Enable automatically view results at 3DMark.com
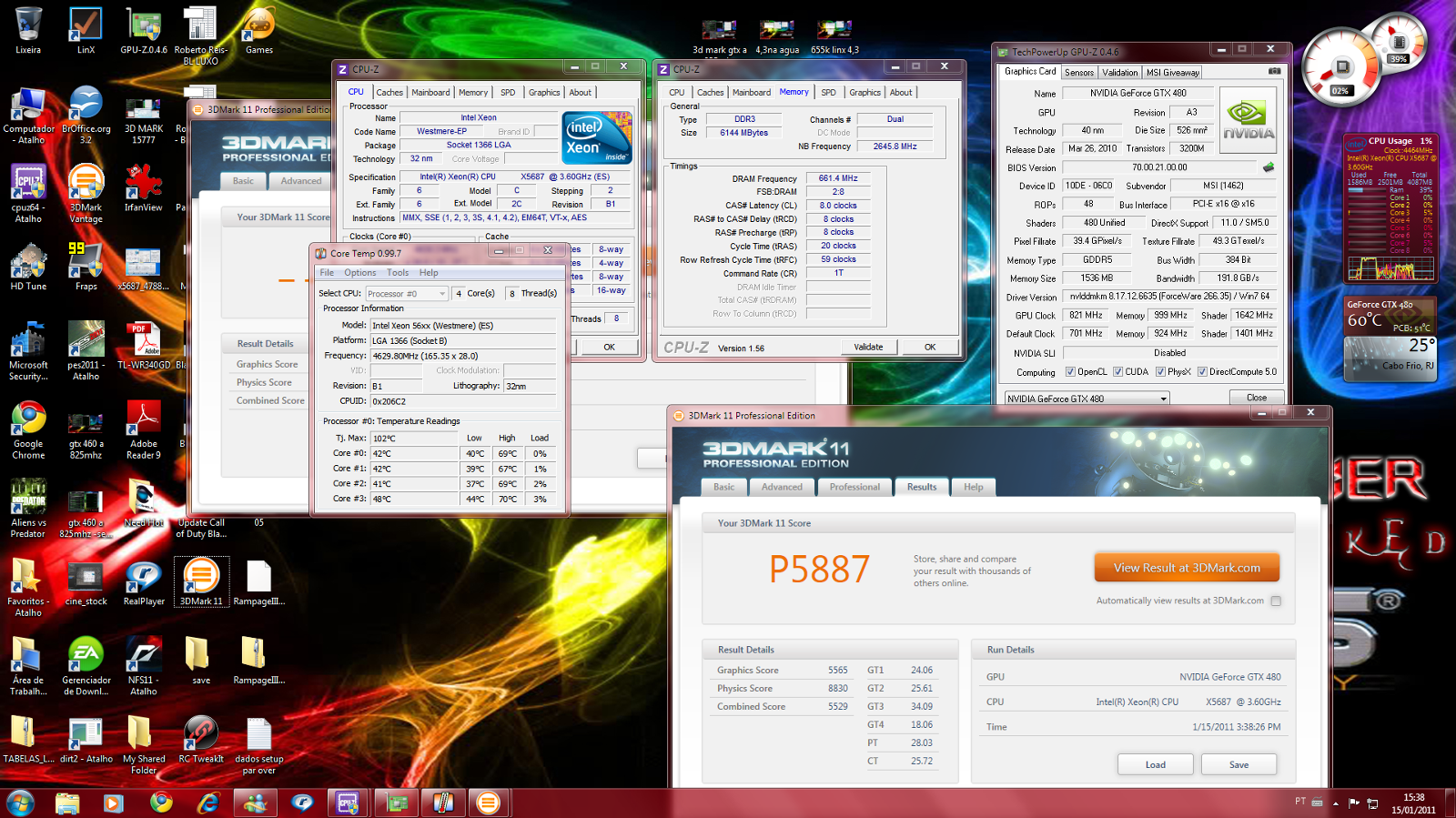Screen dimensions: 1456x818 tap(1276, 601)
